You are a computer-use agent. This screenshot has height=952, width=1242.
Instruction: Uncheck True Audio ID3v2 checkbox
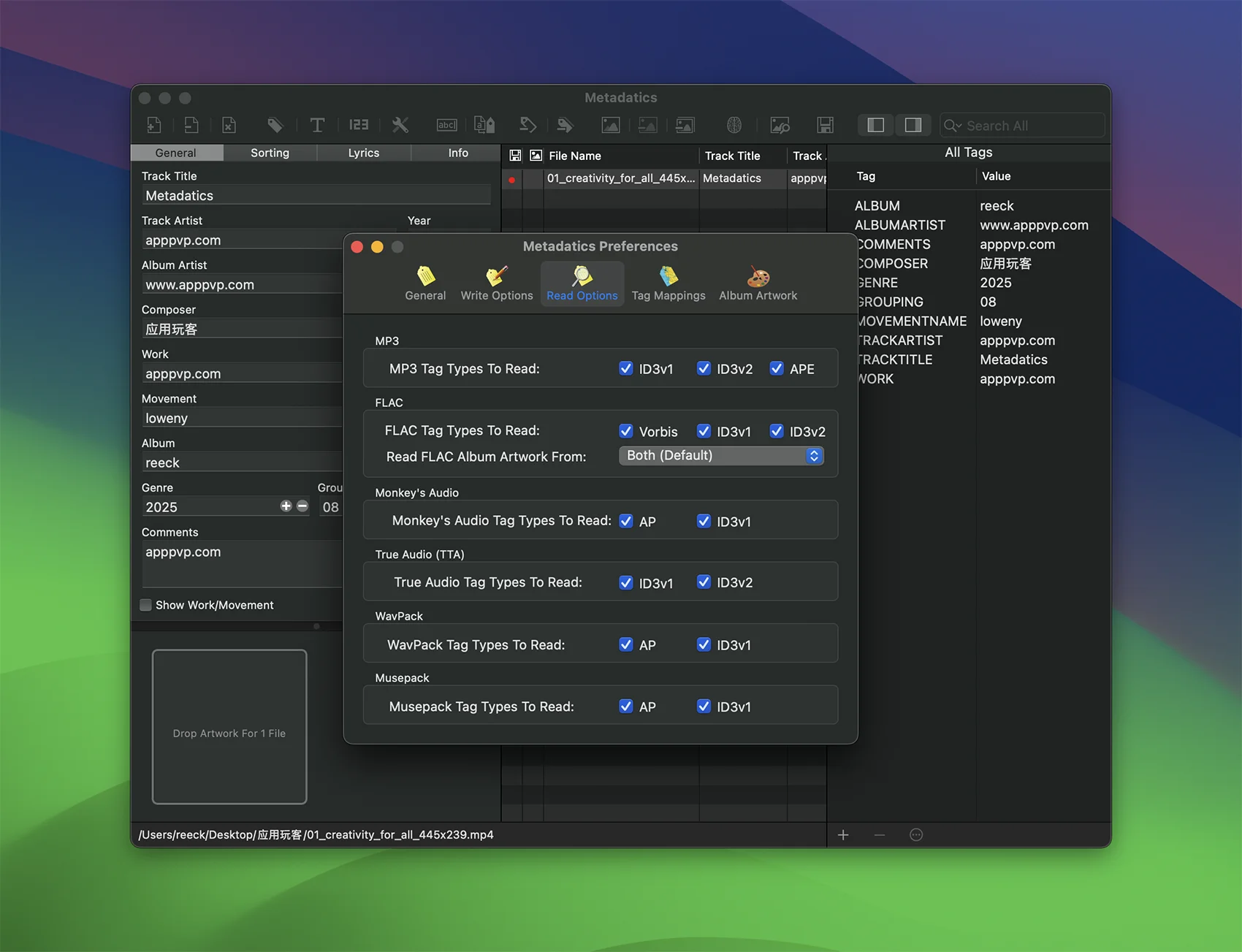tap(704, 582)
